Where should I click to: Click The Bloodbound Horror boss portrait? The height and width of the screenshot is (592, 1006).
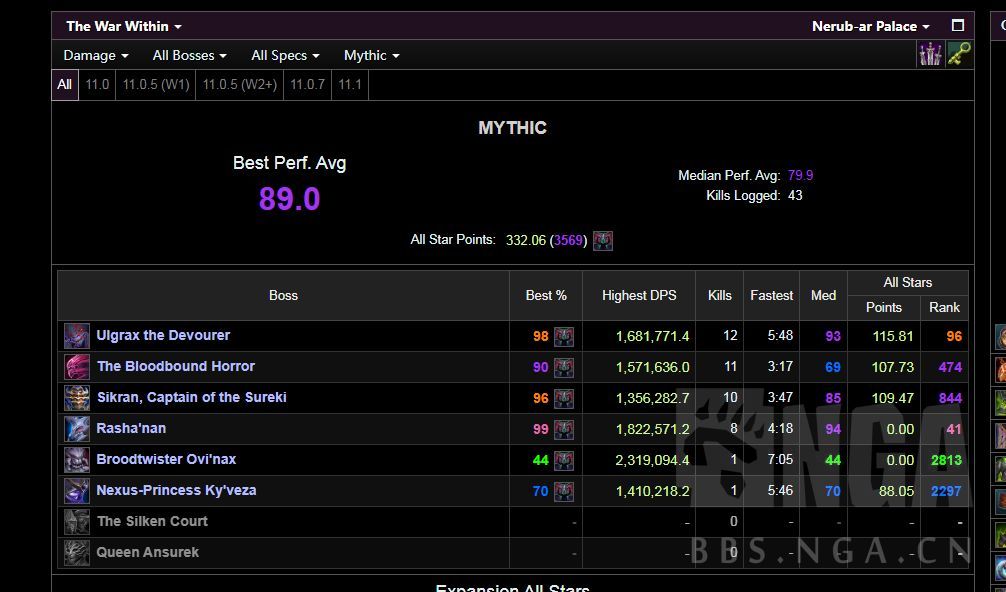77,367
